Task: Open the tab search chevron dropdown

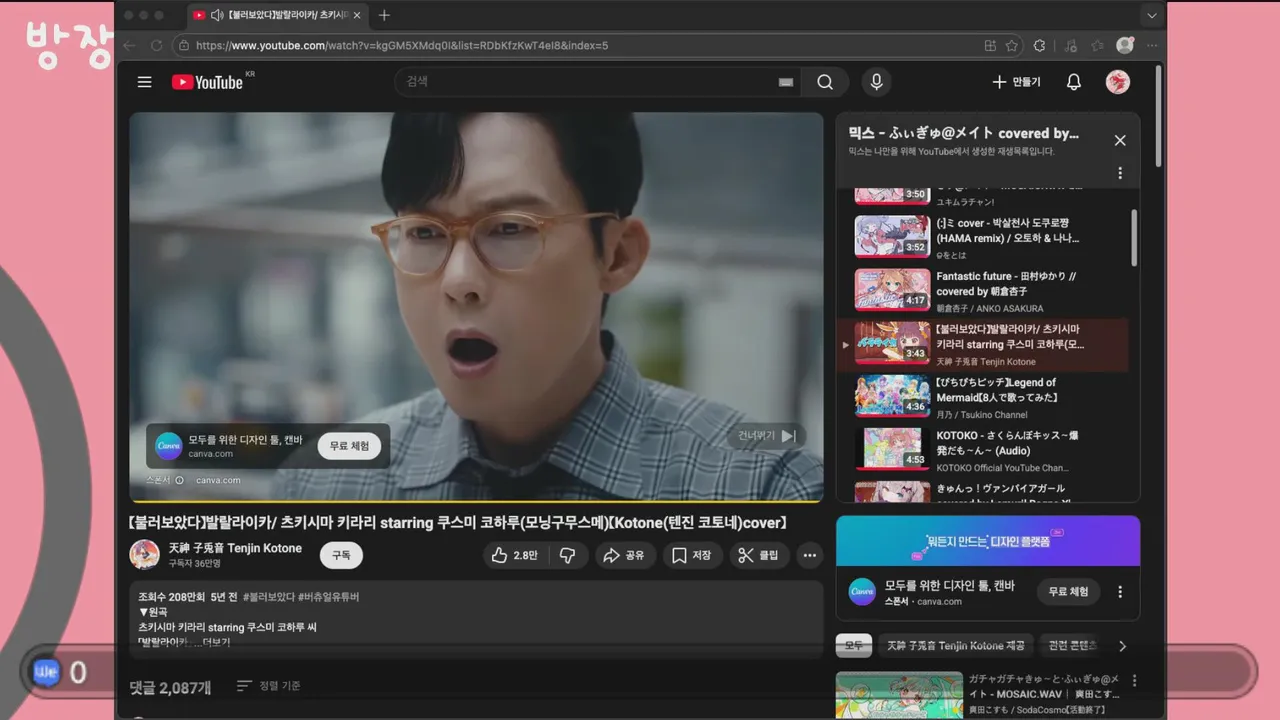Action: click(x=1152, y=15)
